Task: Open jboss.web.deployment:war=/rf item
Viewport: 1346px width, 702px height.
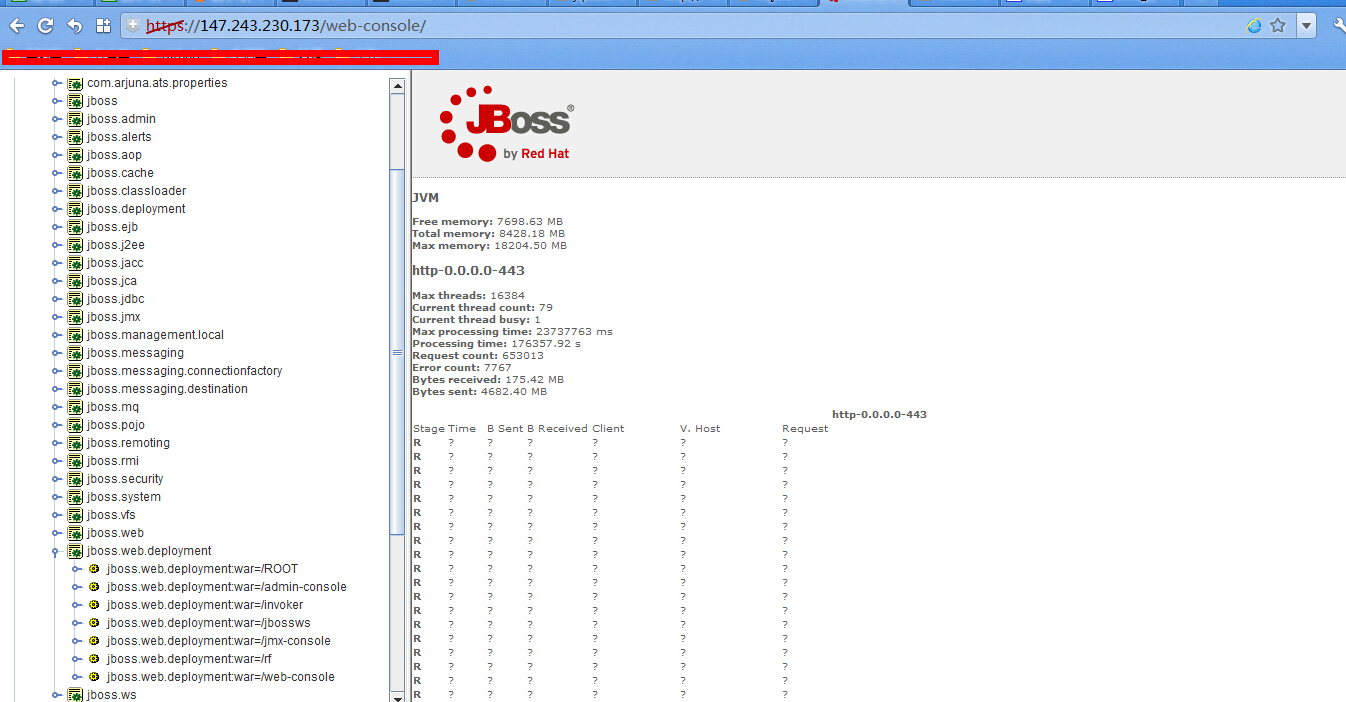Action: tap(189, 659)
